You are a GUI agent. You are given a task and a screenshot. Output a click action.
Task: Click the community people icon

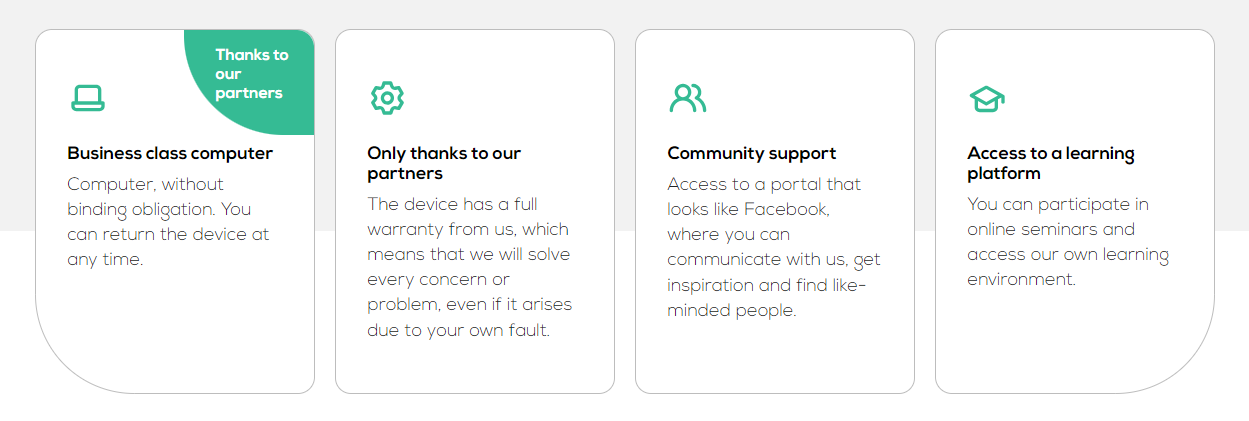pos(688,97)
